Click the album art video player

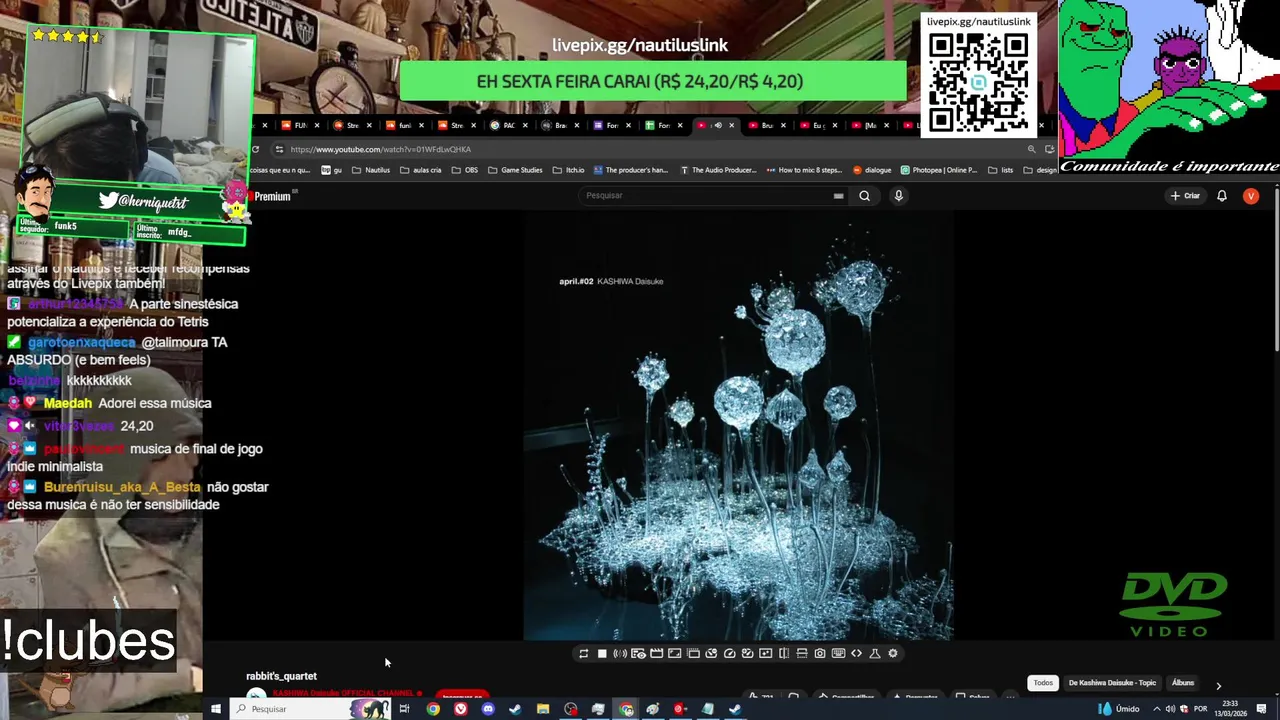pyautogui.click(x=738, y=425)
